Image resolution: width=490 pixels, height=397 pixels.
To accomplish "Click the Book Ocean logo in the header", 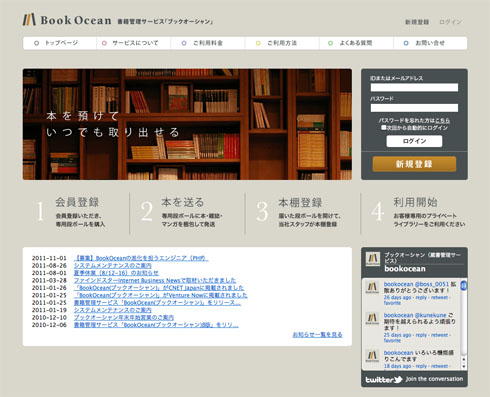I will pyautogui.click(x=67, y=20).
